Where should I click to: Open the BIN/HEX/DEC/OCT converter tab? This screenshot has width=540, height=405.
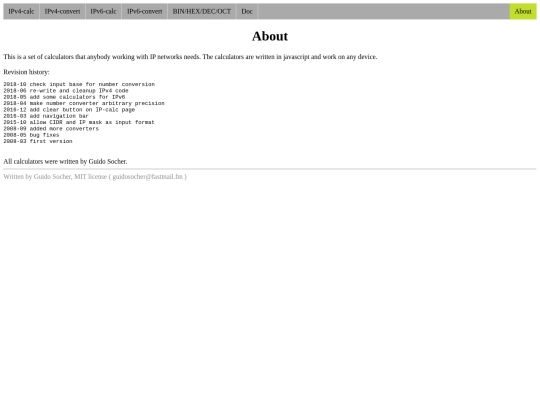(x=202, y=11)
